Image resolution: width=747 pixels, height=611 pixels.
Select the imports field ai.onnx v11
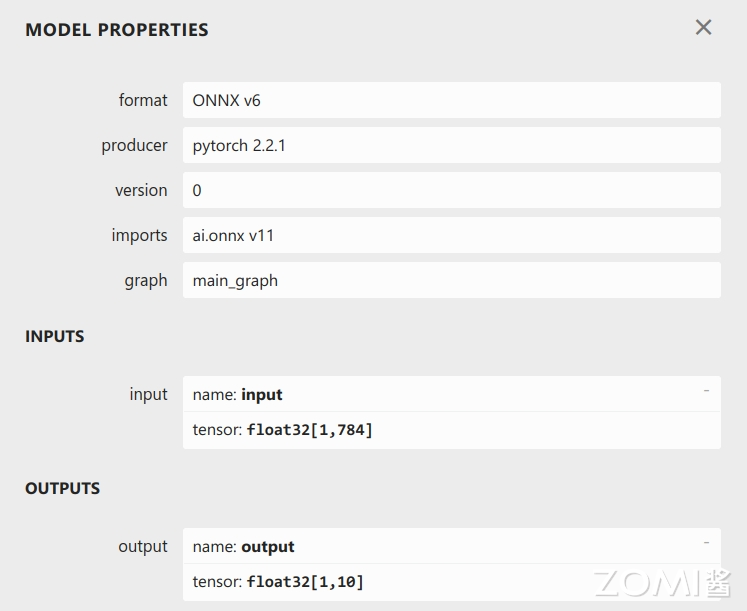pyautogui.click(x=451, y=235)
